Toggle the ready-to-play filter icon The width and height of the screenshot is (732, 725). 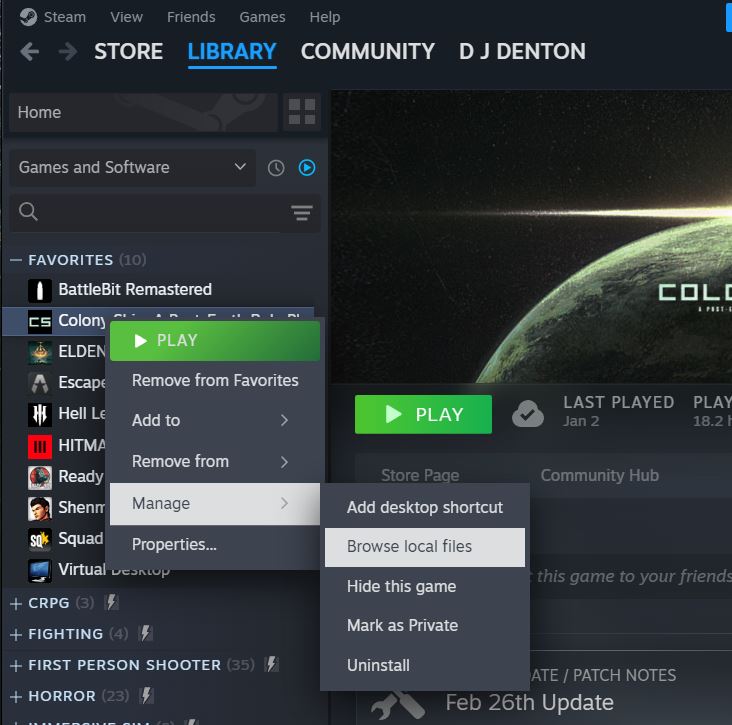click(307, 168)
